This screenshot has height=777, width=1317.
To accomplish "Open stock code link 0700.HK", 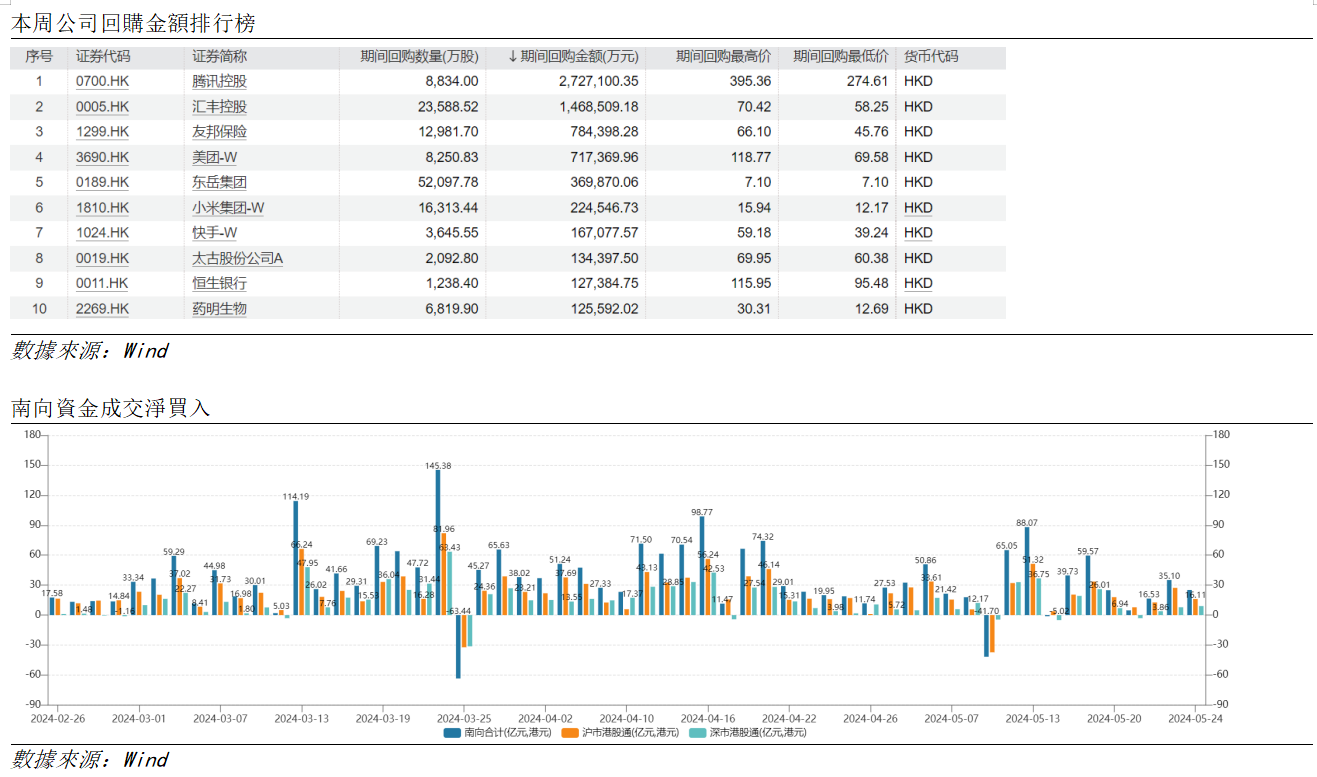I will (102, 82).
